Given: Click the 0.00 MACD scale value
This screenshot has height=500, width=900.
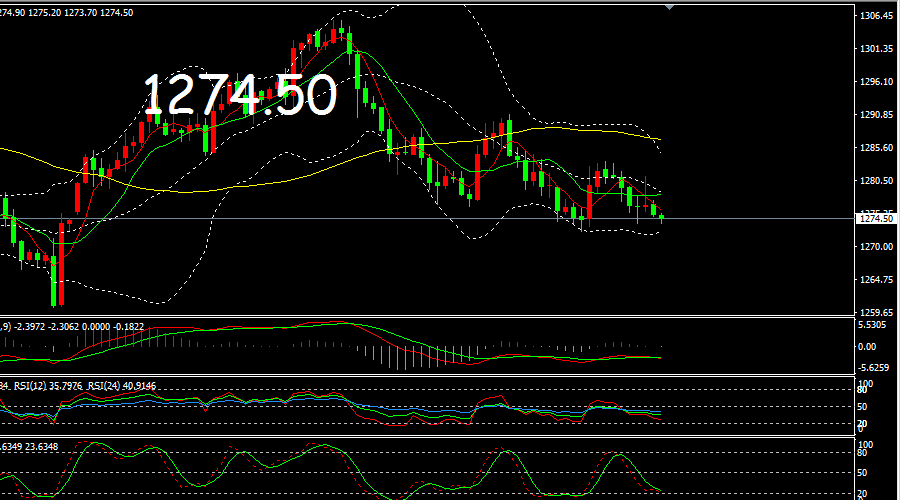Looking at the screenshot, I should click(x=867, y=347).
